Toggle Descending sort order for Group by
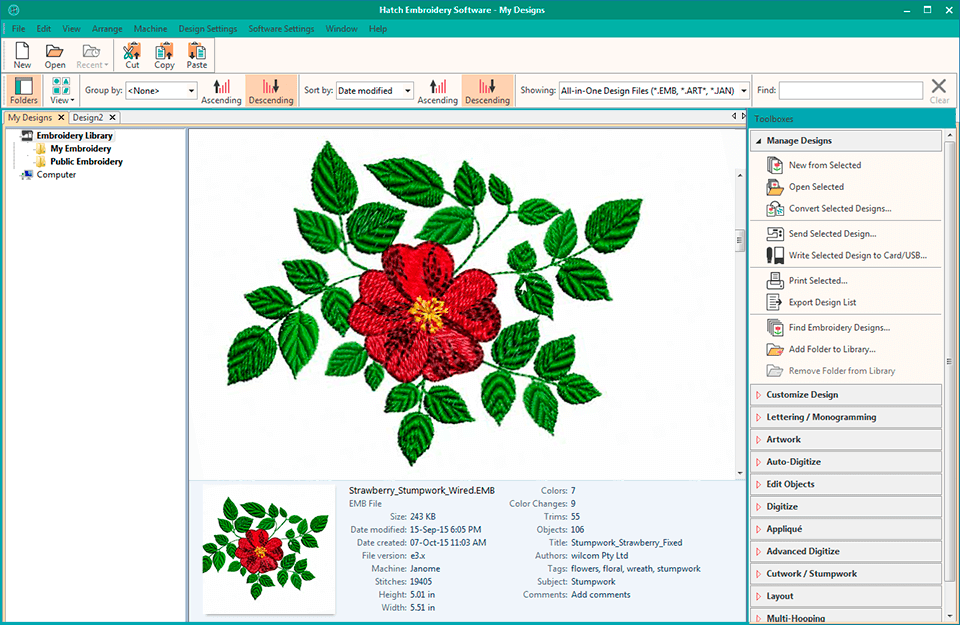This screenshot has width=960, height=625. click(x=270, y=91)
